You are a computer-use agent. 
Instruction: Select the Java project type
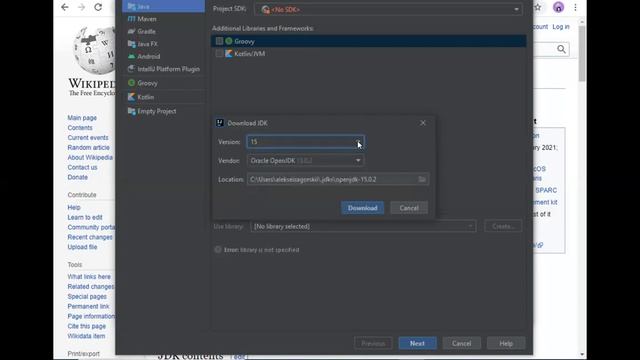(x=163, y=6)
